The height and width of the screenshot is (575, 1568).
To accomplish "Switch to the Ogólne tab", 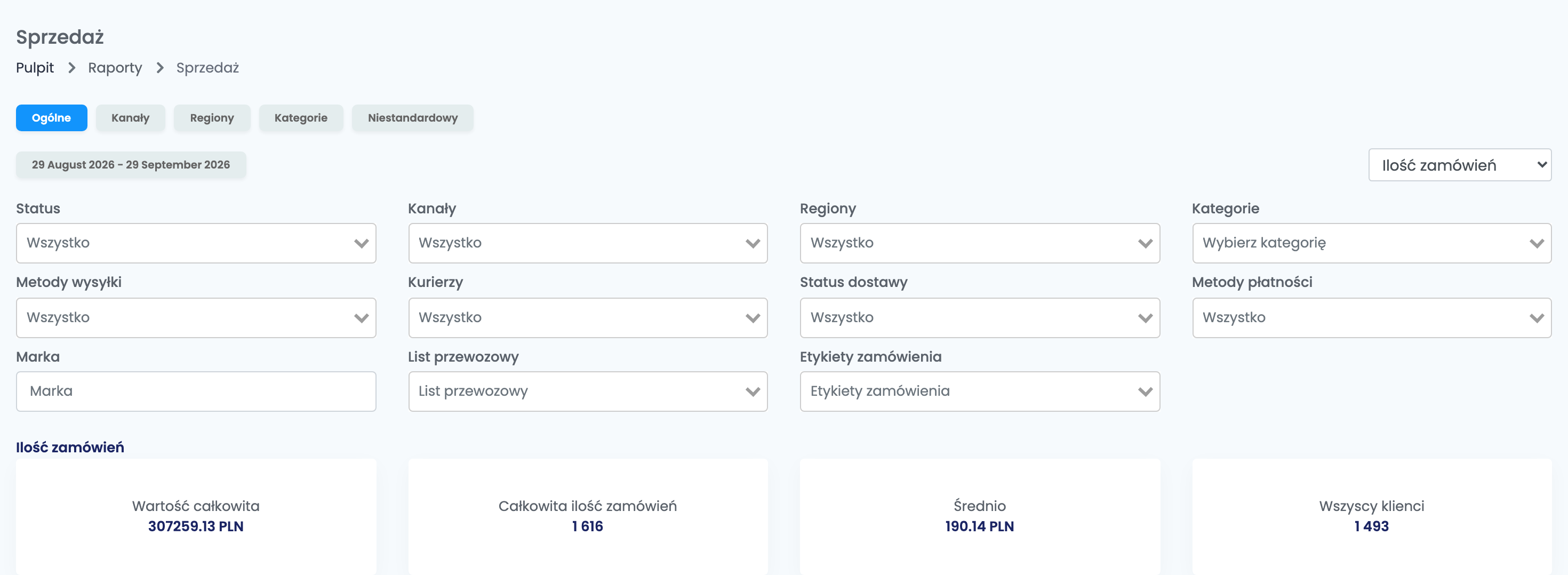I will tap(52, 118).
